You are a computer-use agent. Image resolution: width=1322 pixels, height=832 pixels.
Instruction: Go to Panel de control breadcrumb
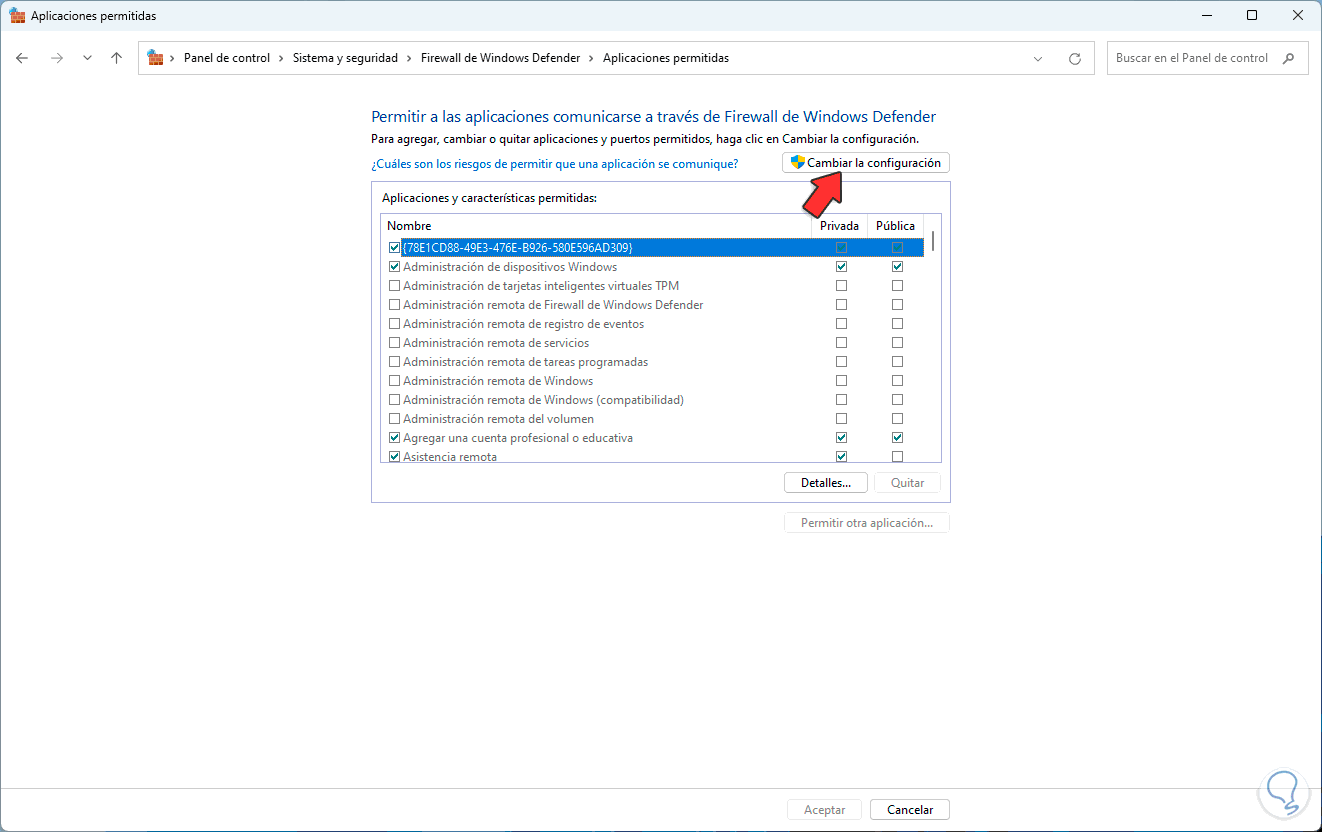coord(227,58)
